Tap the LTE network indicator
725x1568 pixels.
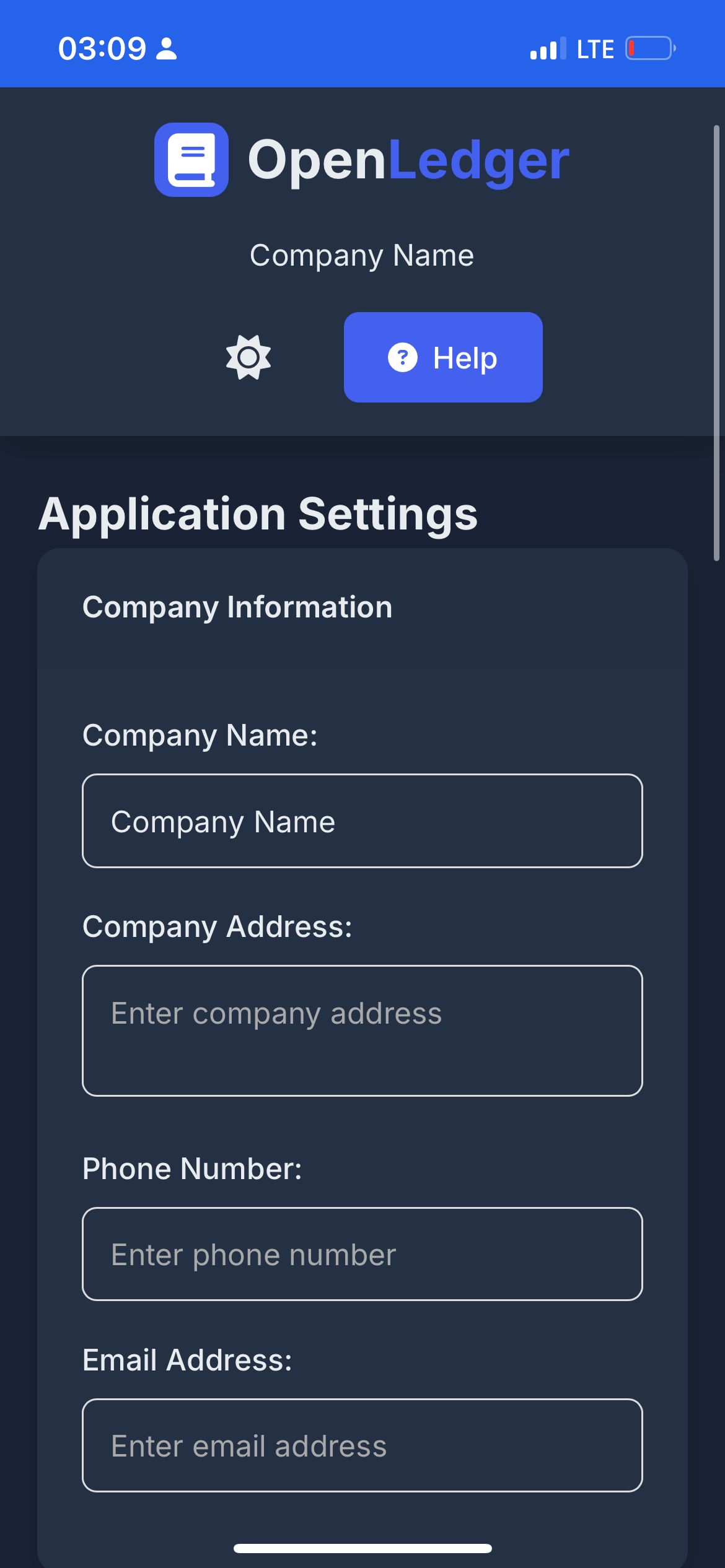[x=595, y=49]
